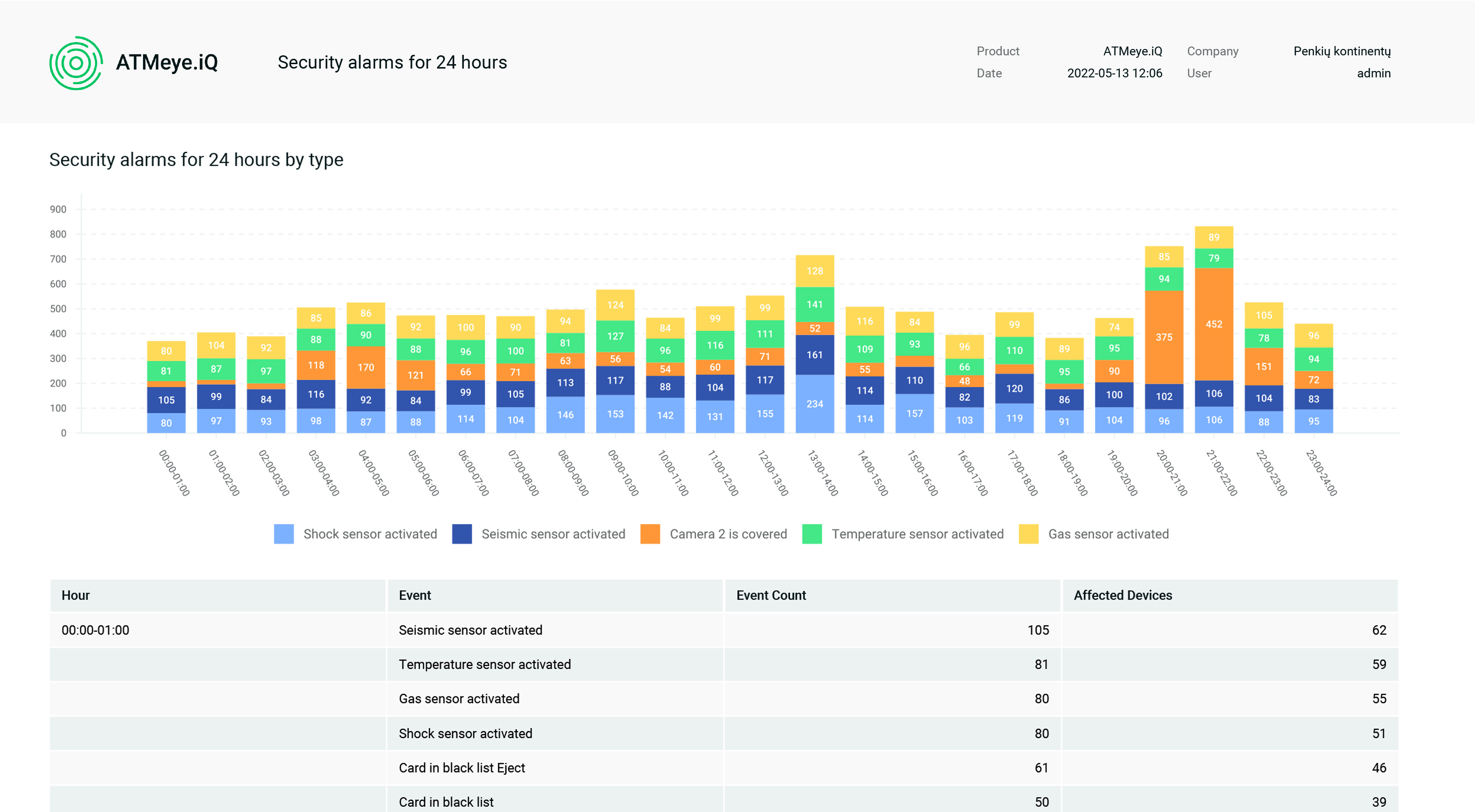
Task: Click the Event column header
Action: 414,595
